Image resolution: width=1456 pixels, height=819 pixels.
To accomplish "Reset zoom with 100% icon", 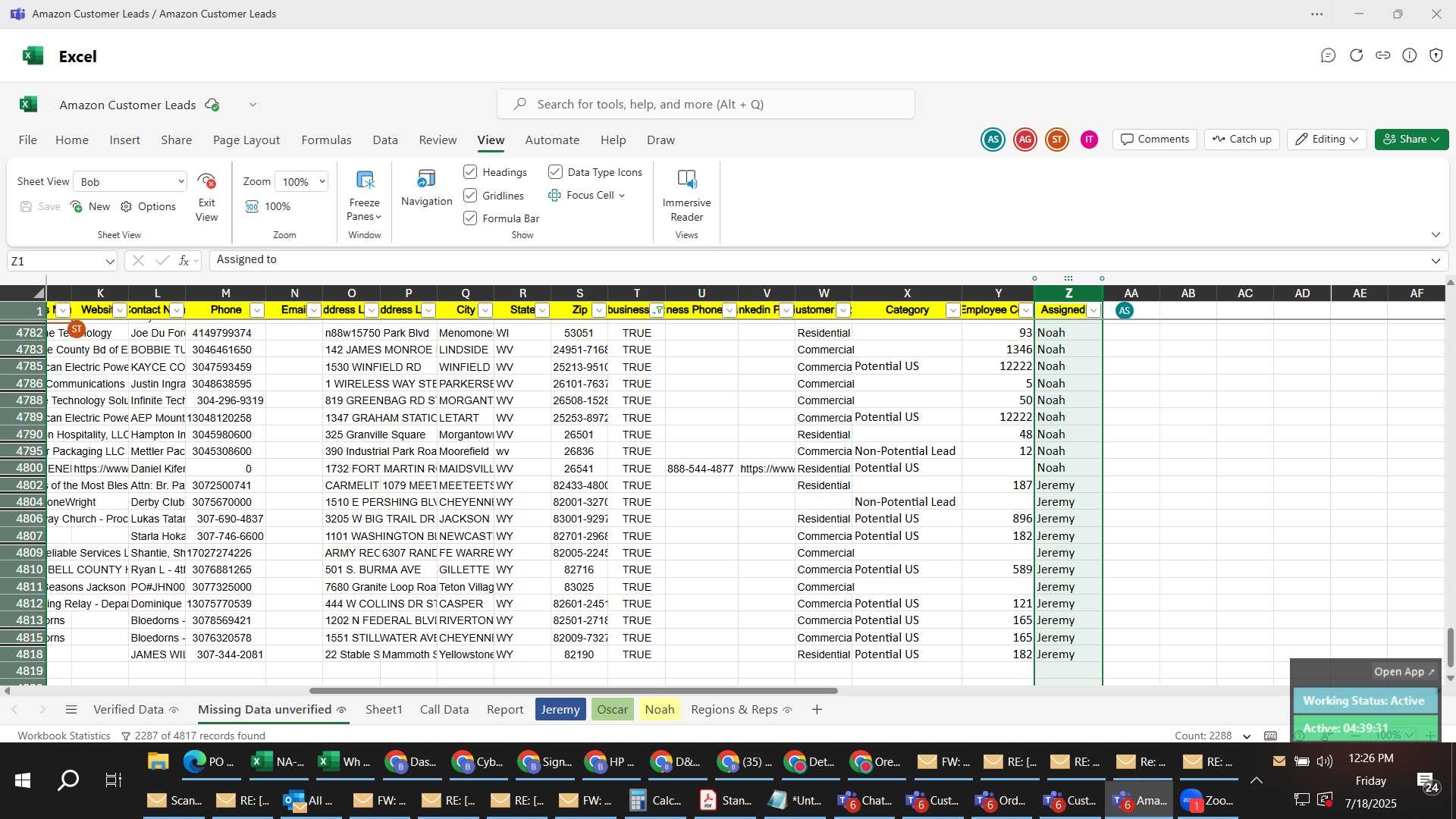I will (252, 207).
